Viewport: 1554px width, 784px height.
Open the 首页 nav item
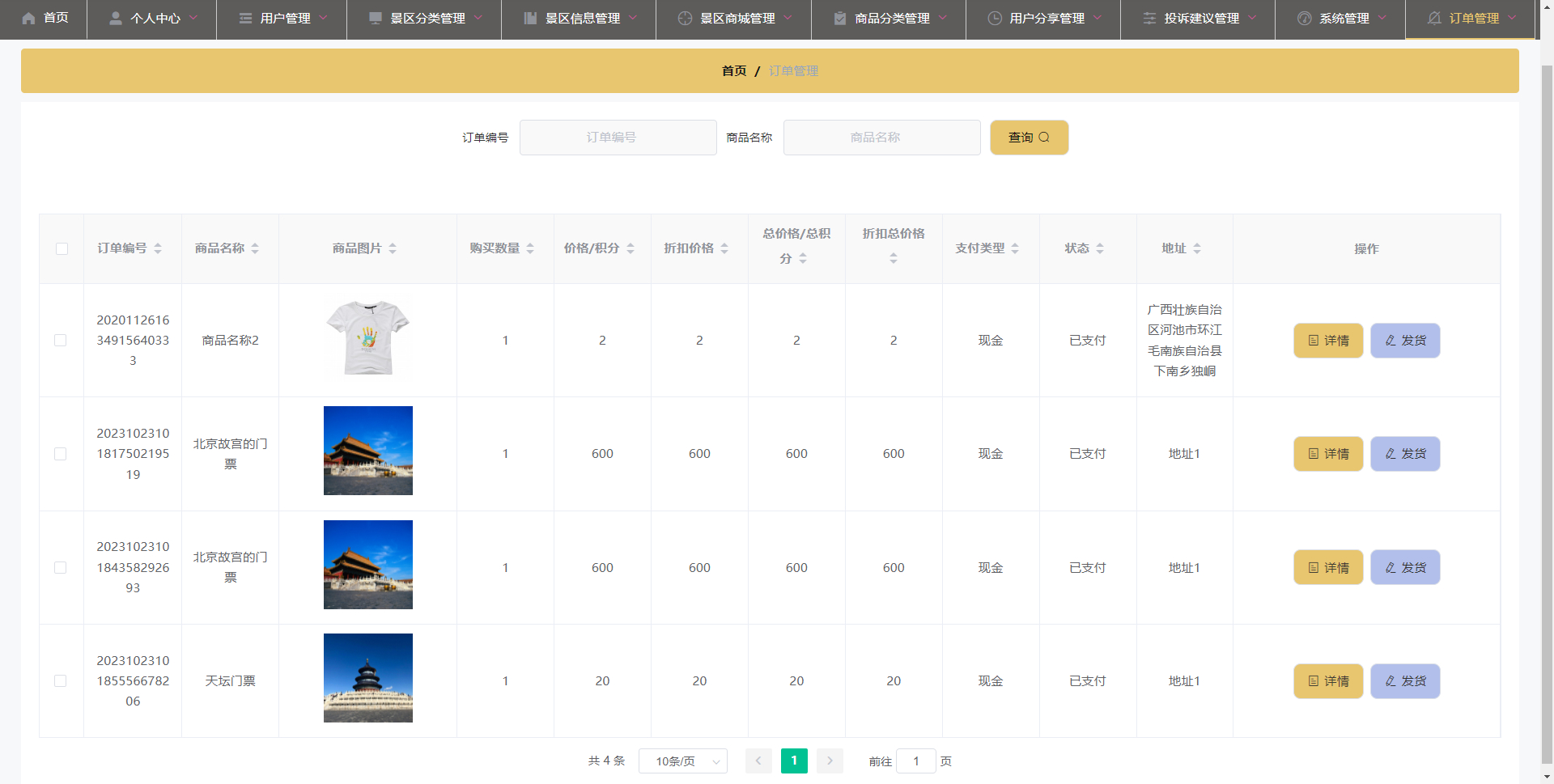pyautogui.click(x=44, y=18)
